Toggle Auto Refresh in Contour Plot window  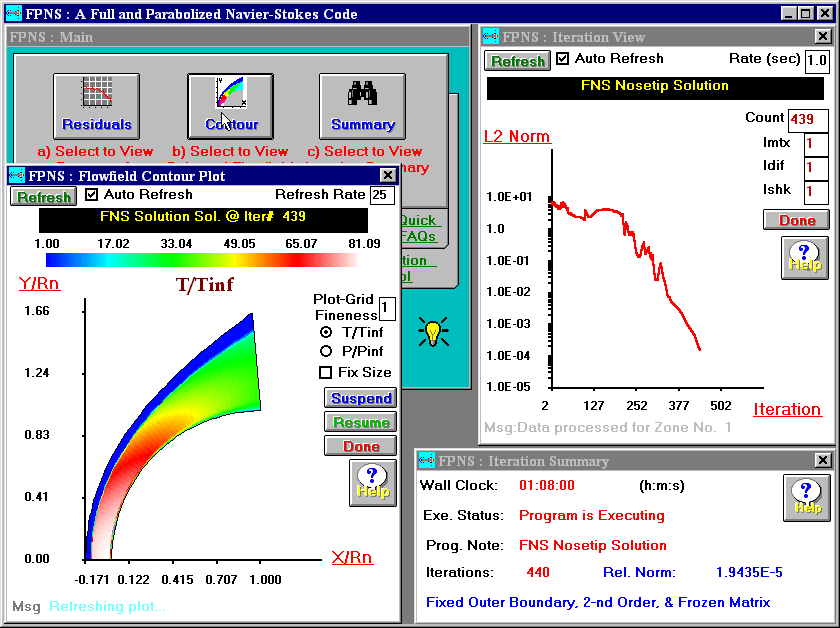pyautogui.click(x=93, y=195)
